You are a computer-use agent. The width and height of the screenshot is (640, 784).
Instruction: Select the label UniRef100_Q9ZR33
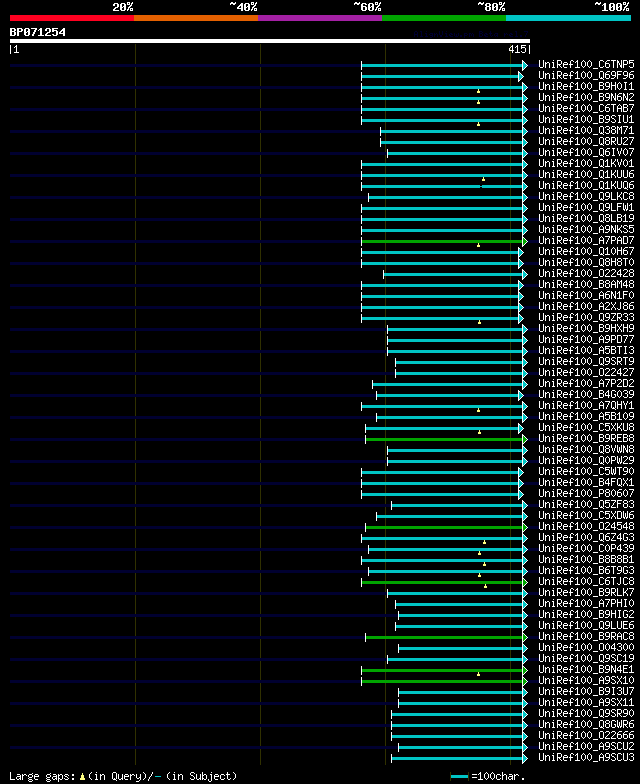pyautogui.click(x=586, y=318)
